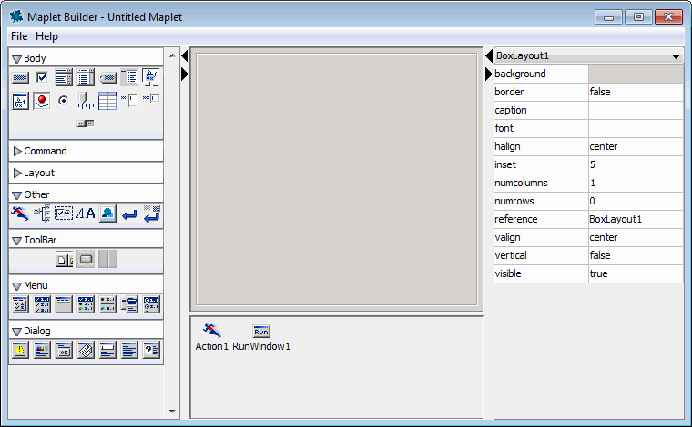
Task: Open the File menu
Action: point(19,36)
